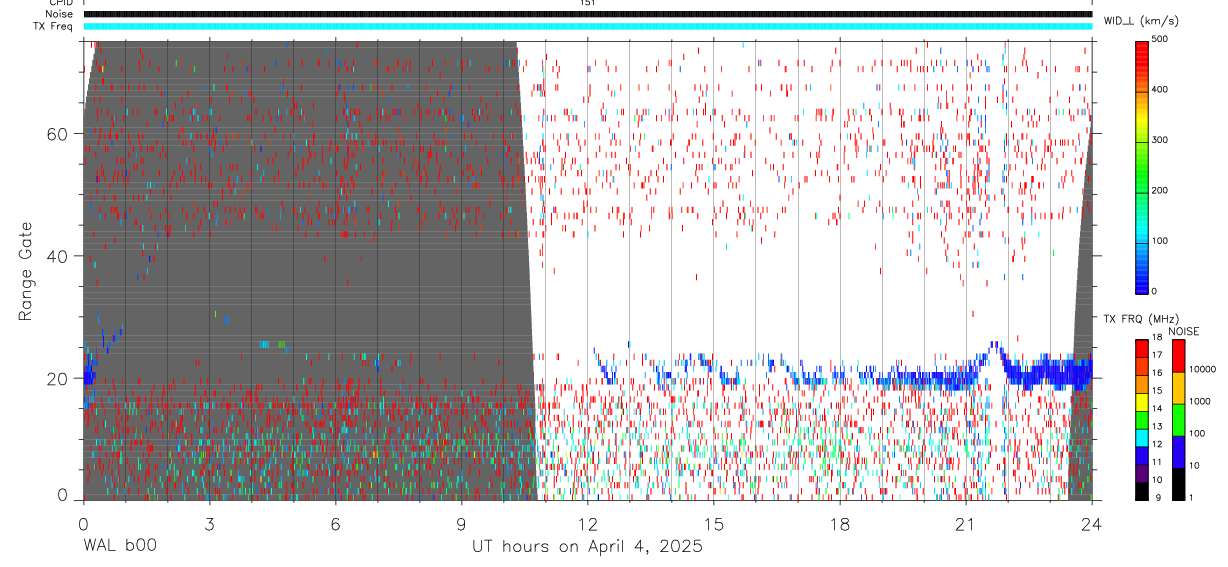
Task: Click the 'WAL b00' radar beam label
Action: pos(119,547)
